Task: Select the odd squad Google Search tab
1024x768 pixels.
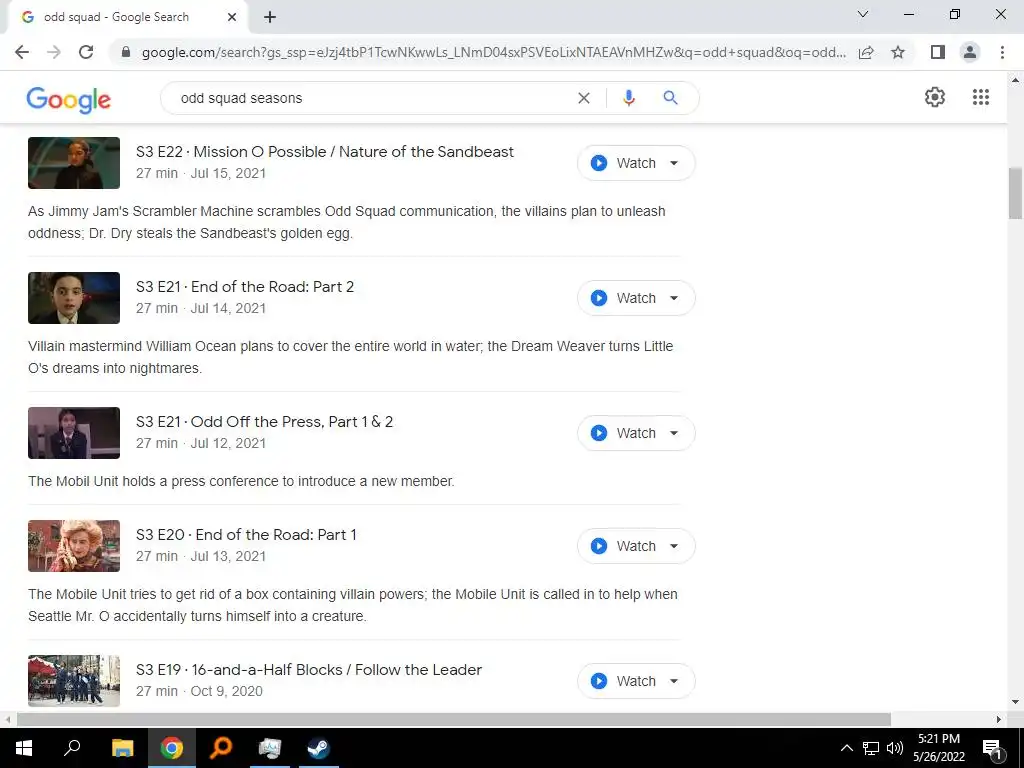Action: coord(127,18)
